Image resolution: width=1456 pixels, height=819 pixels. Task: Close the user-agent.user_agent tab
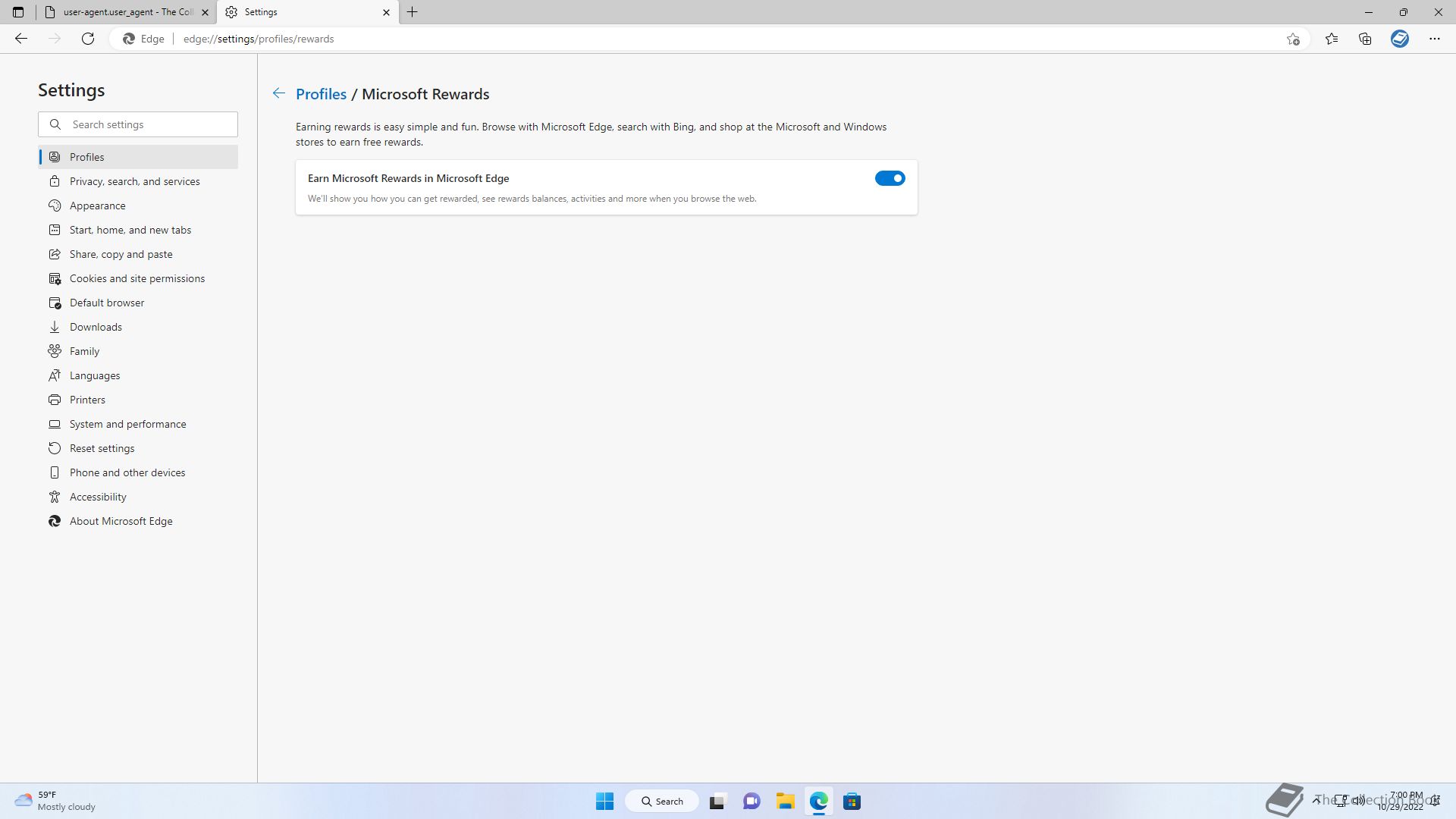[x=205, y=12]
